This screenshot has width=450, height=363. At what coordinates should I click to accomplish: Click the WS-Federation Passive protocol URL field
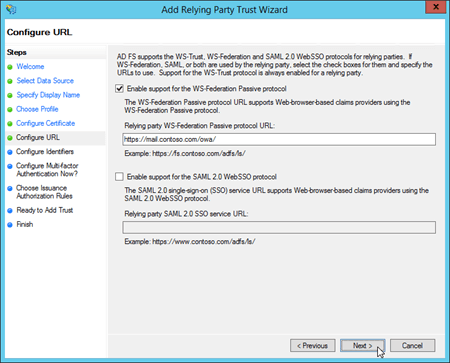coord(279,139)
